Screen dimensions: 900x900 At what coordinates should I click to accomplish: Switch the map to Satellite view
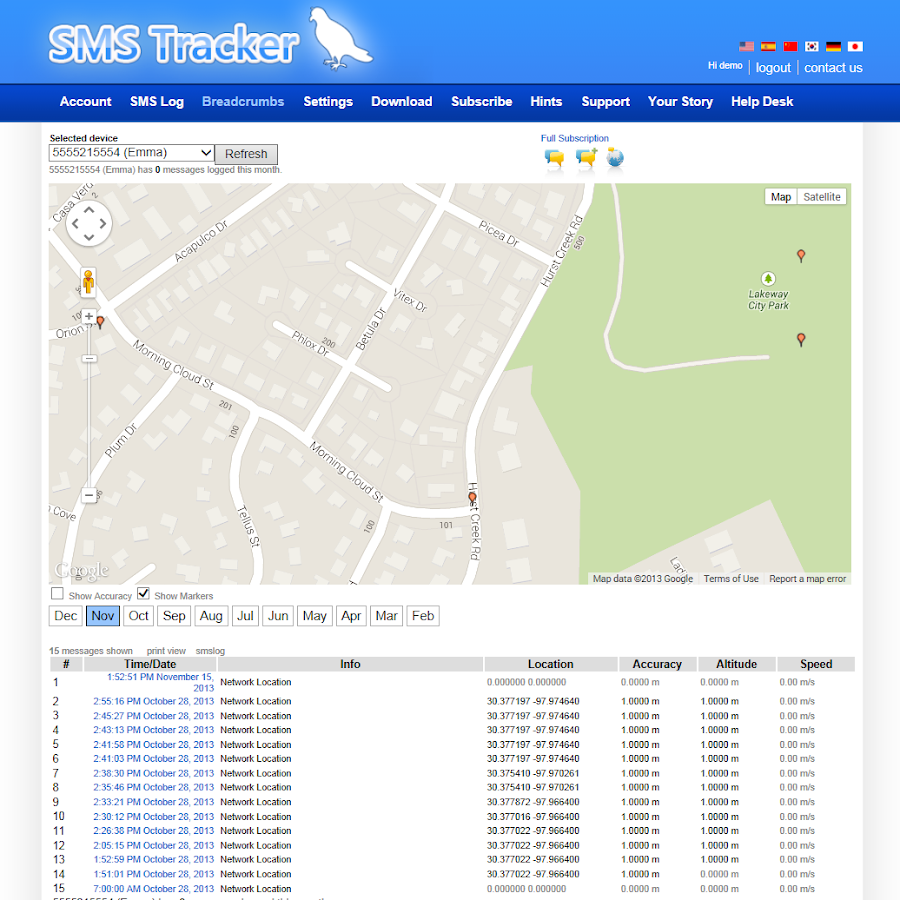tap(821, 197)
